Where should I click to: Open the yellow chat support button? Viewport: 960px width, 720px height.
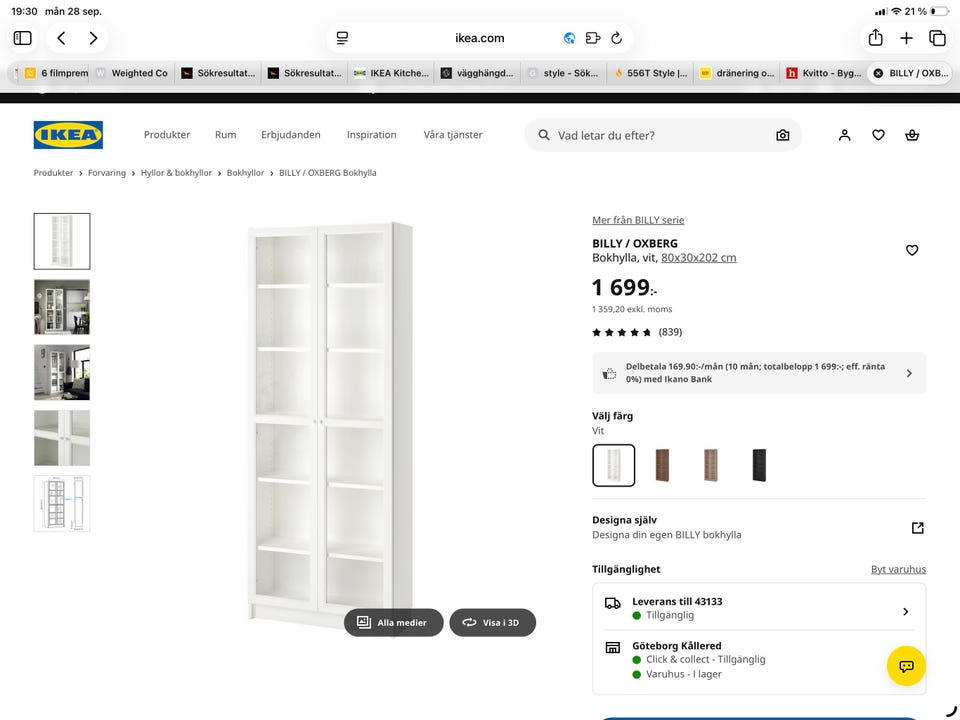point(906,666)
